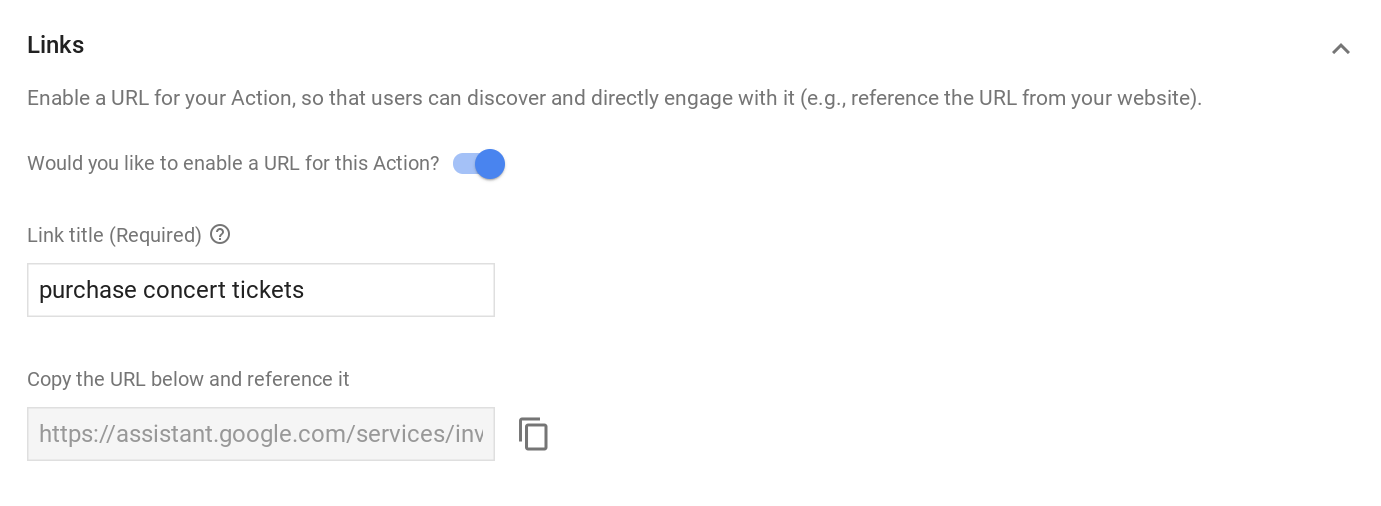Image resolution: width=1381 pixels, height=506 pixels.
Task: Click the "(Required)" text beside Link title
Action: tap(155, 235)
